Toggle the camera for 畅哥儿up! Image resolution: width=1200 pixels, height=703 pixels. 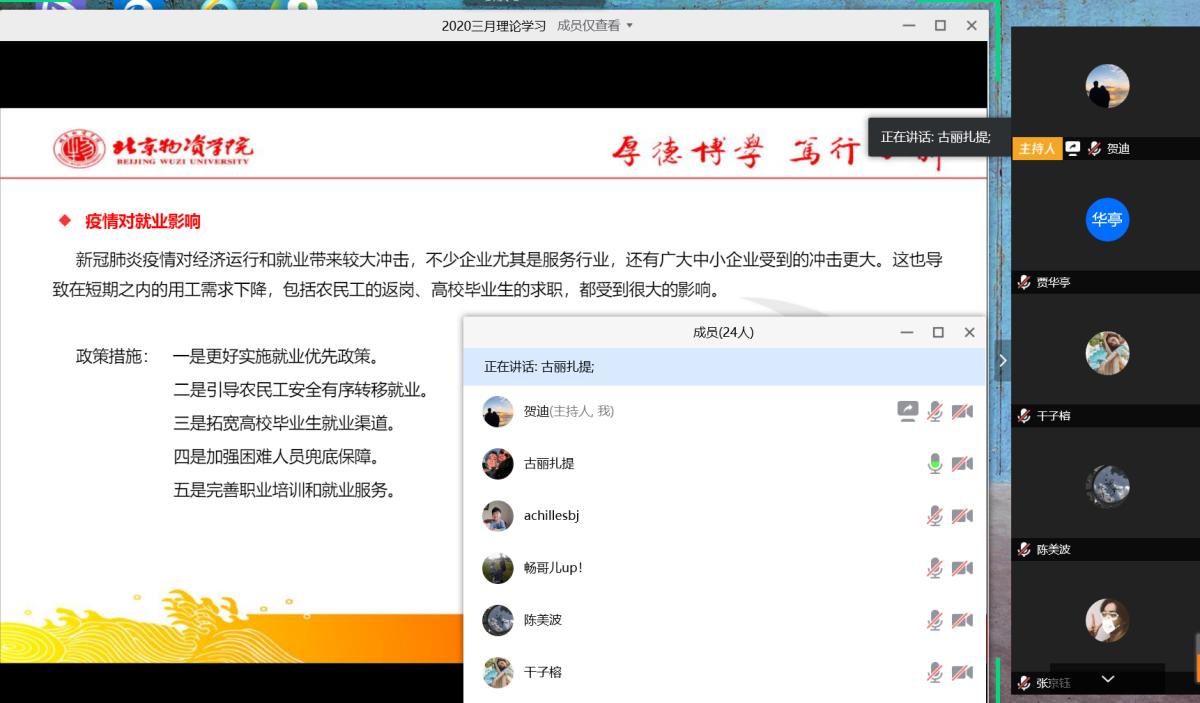click(x=962, y=568)
